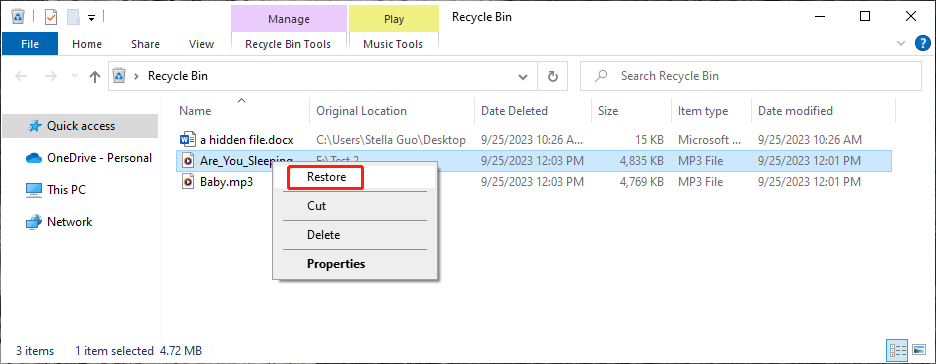Sort by Date modified column header
936x364 pixels.
[795, 111]
